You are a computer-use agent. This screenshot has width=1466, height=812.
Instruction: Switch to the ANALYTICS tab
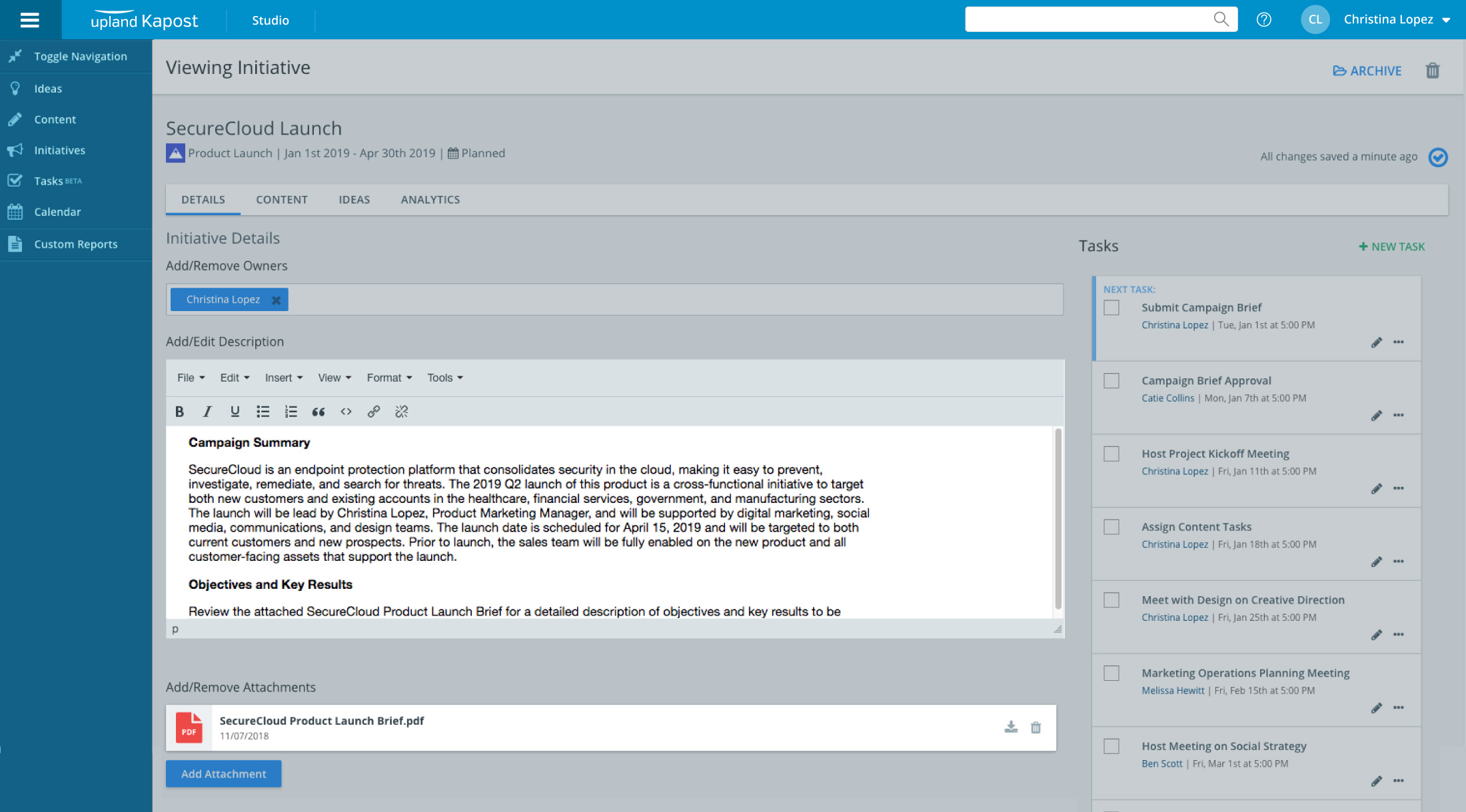(x=430, y=200)
